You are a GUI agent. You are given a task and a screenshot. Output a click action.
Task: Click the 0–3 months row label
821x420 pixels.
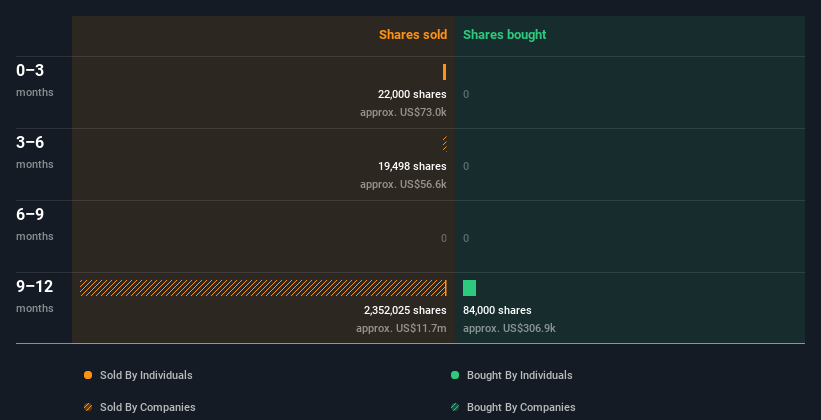[35, 80]
